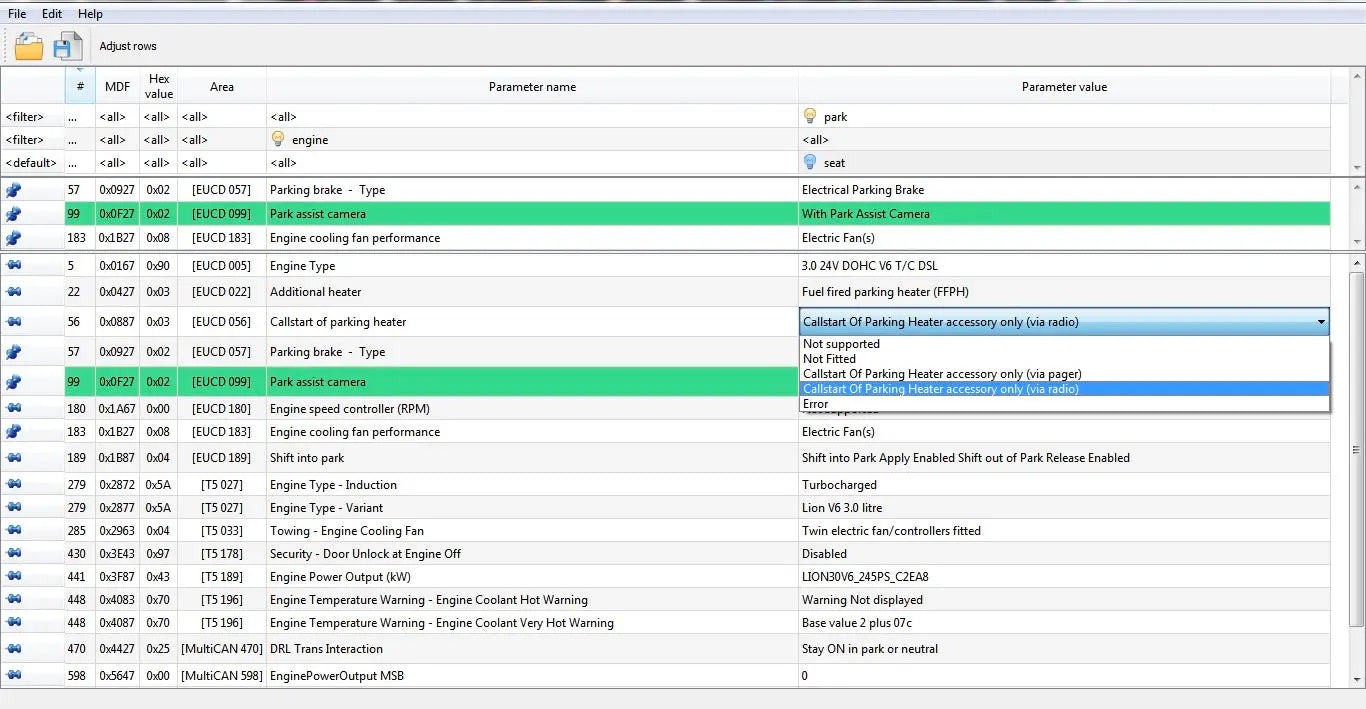Pin the Engine Type row

(x=14, y=266)
